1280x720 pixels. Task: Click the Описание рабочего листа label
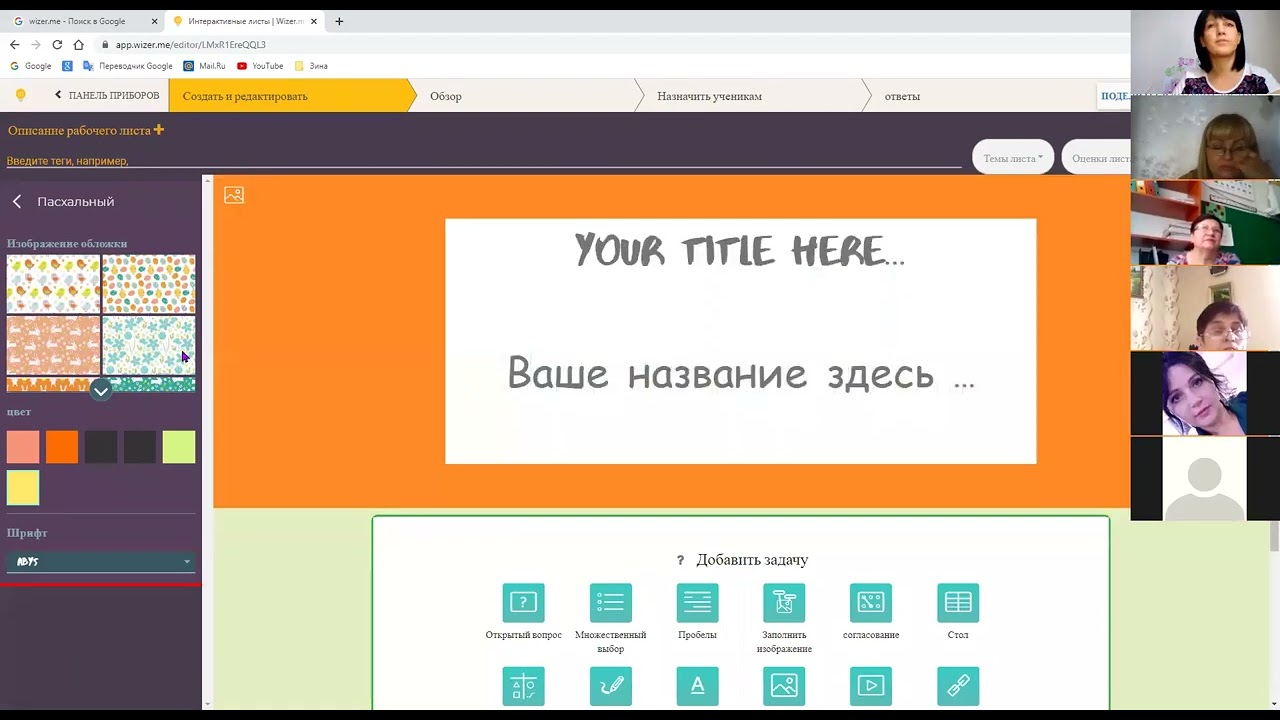tap(79, 130)
